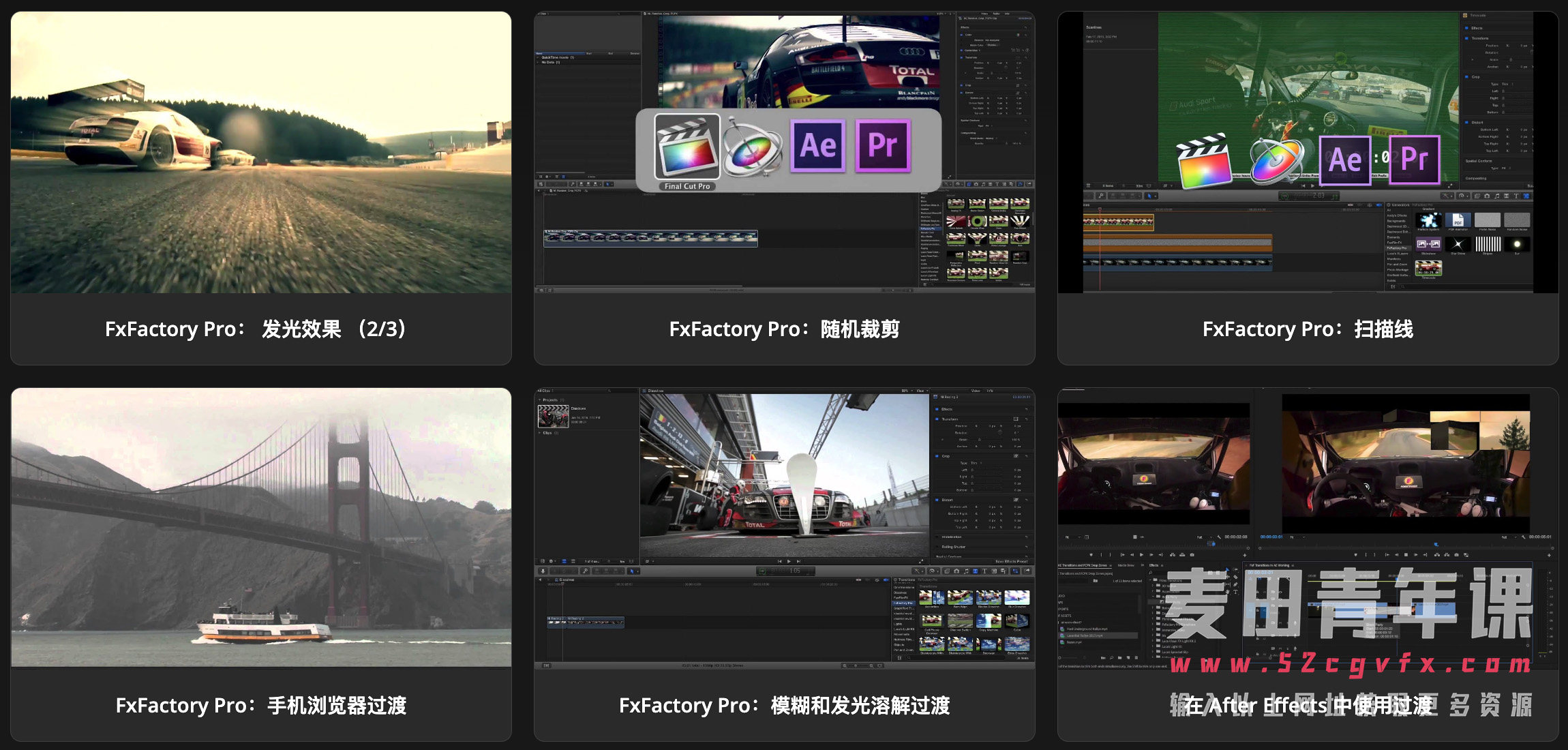Select the timeline filmstrip clip in the 随机裁剪 screenshot
The width and height of the screenshot is (1568, 750).
tap(650, 238)
